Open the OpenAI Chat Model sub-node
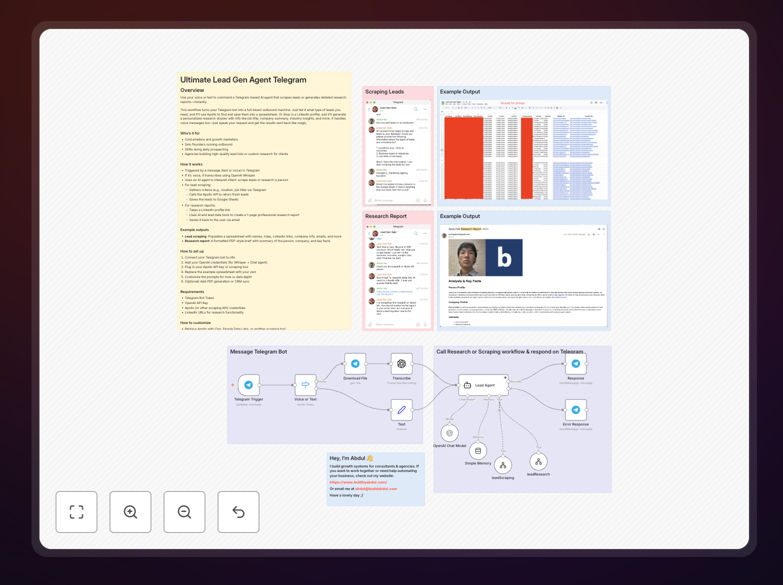The image size is (783, 585). (449, 433)
